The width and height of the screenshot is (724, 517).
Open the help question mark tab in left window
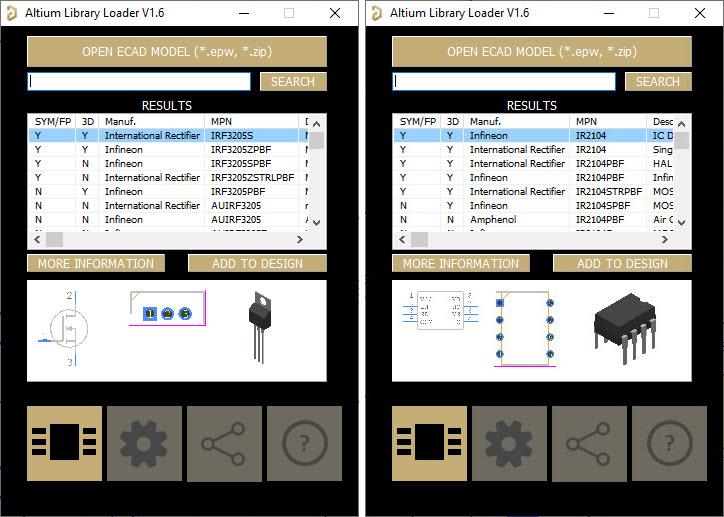(304, 443)
